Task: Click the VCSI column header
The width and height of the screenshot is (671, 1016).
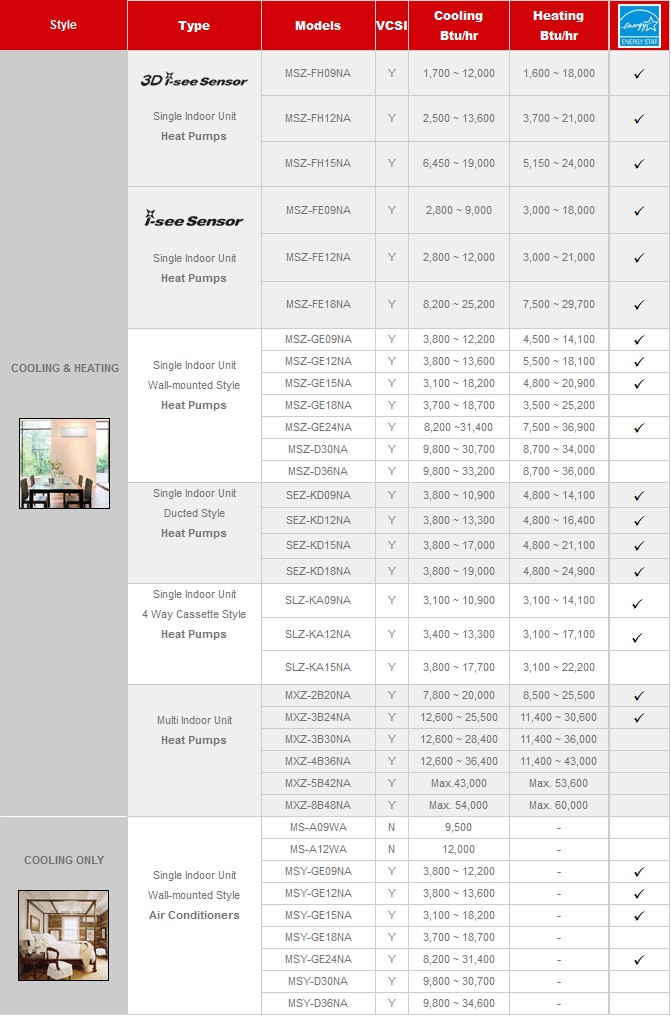Action: tap(391, 26)
